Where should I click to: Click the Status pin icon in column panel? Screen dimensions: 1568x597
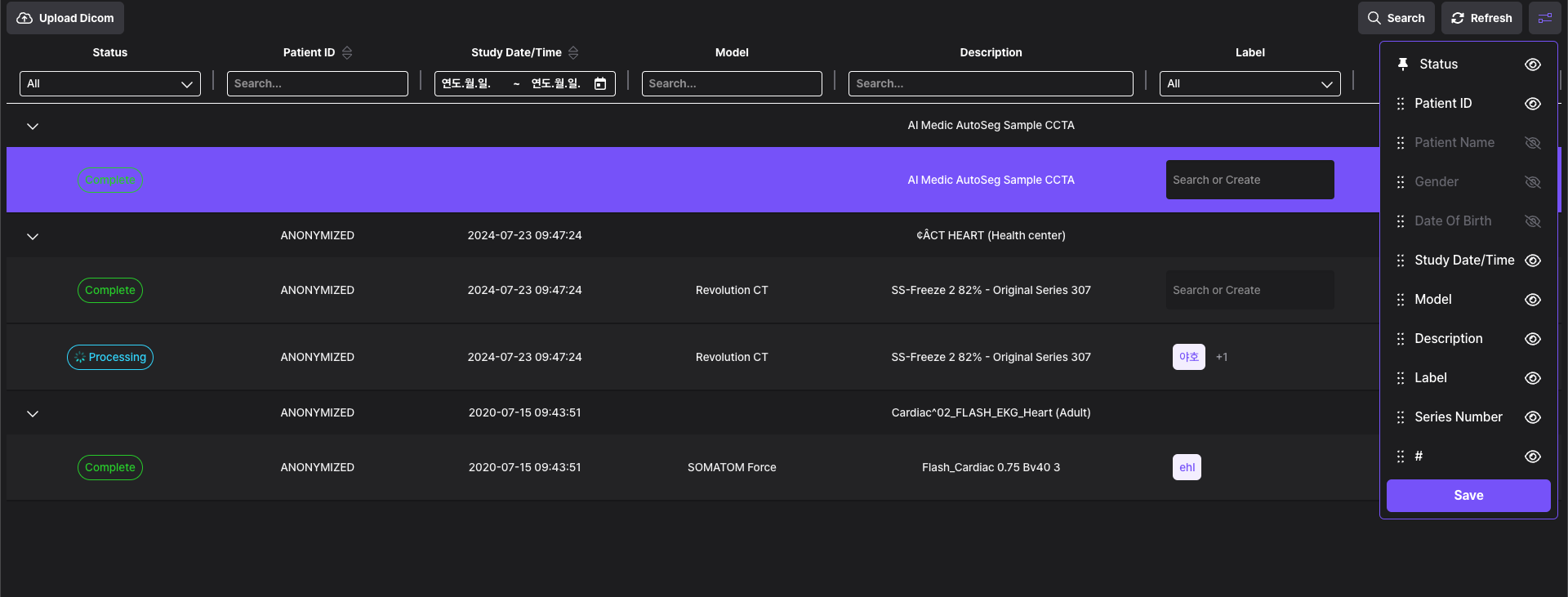pos(1403,64)
